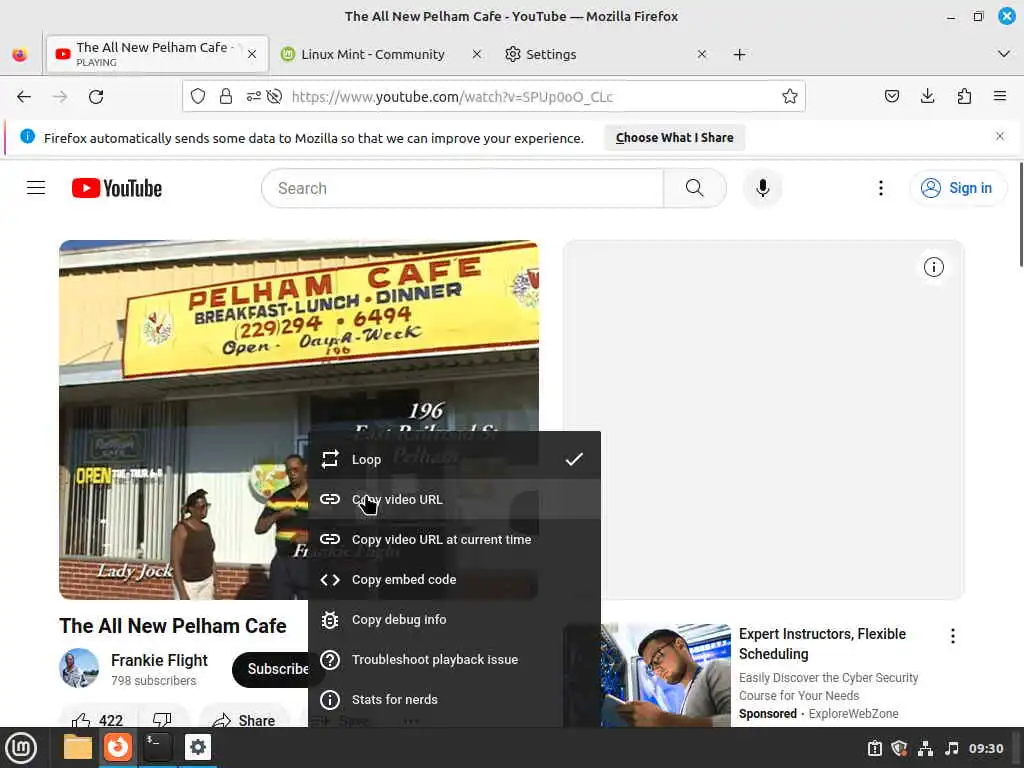
Task: Choose Copy debug info entry
Action: (x=454, y=620)
